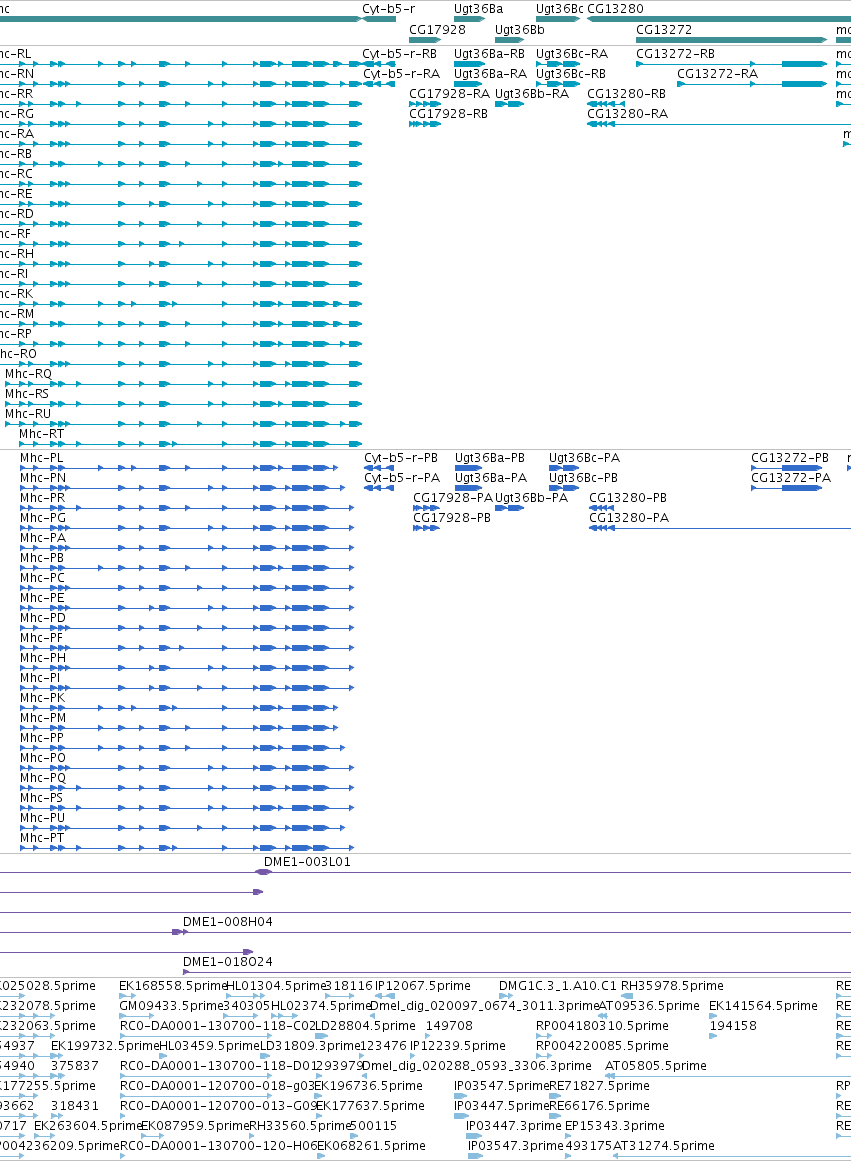This screenshot has height=1161, width=851.
Task: Click EST label DMG1C.3_1.A10.C1
Action: (558, 986)
